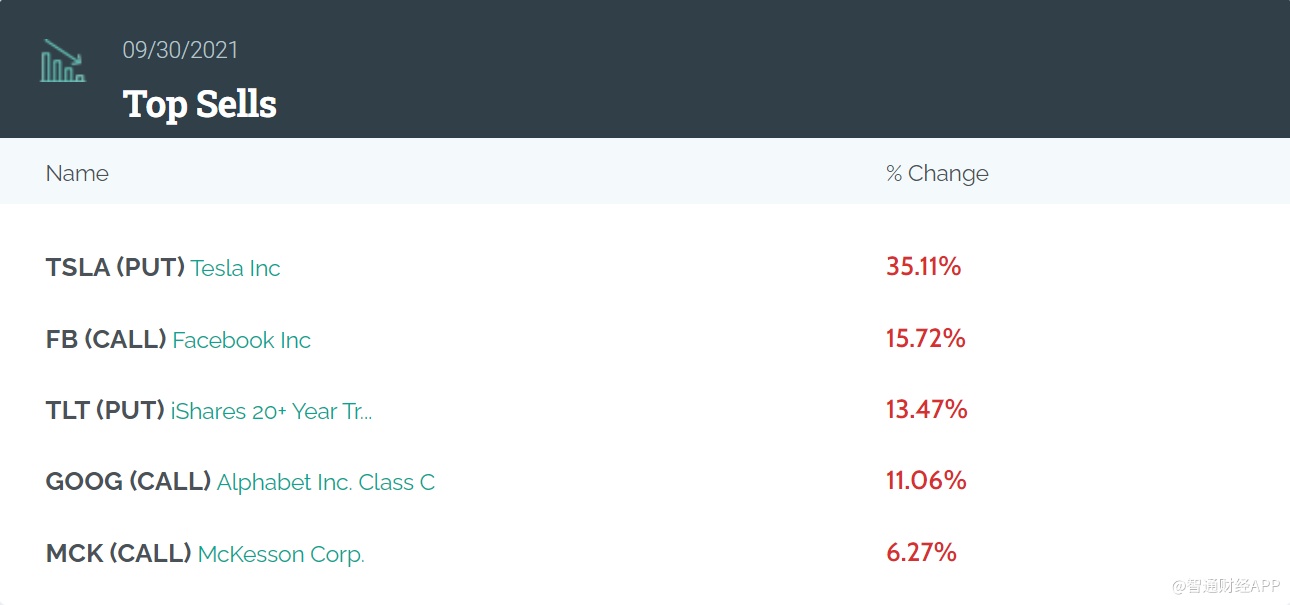The width and height of the screenshot is (1290, 605).
Task: Select the FB (CALL) ticker label
Action: pos(106,340)
